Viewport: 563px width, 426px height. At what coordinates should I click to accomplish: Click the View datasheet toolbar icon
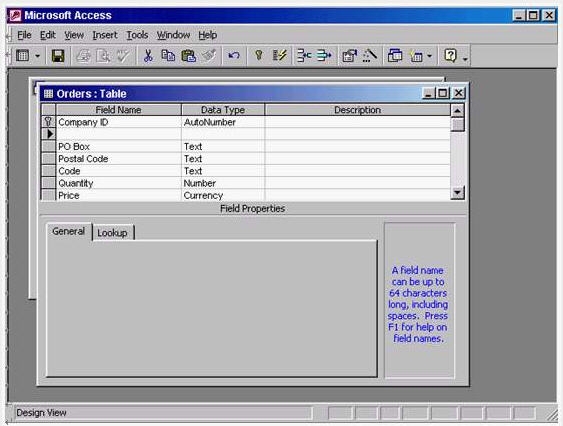(x=22, y=56)
